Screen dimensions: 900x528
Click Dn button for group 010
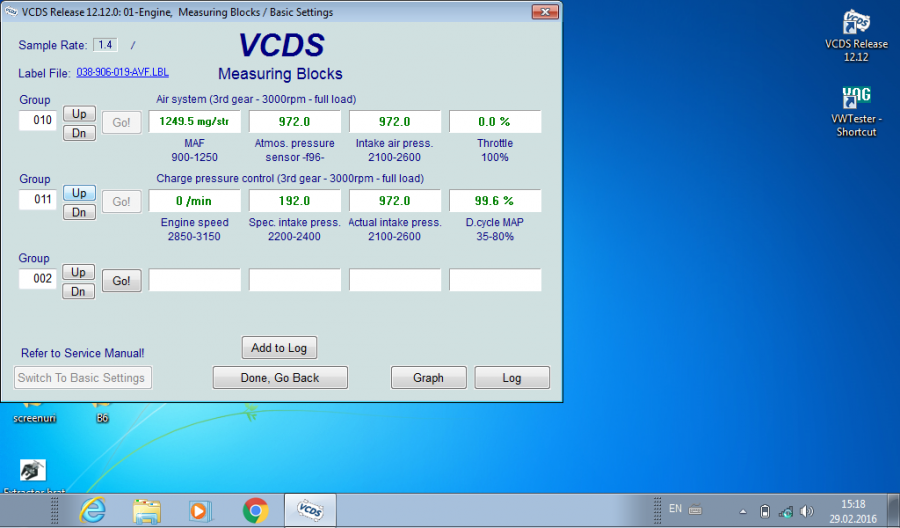point(79,133)
